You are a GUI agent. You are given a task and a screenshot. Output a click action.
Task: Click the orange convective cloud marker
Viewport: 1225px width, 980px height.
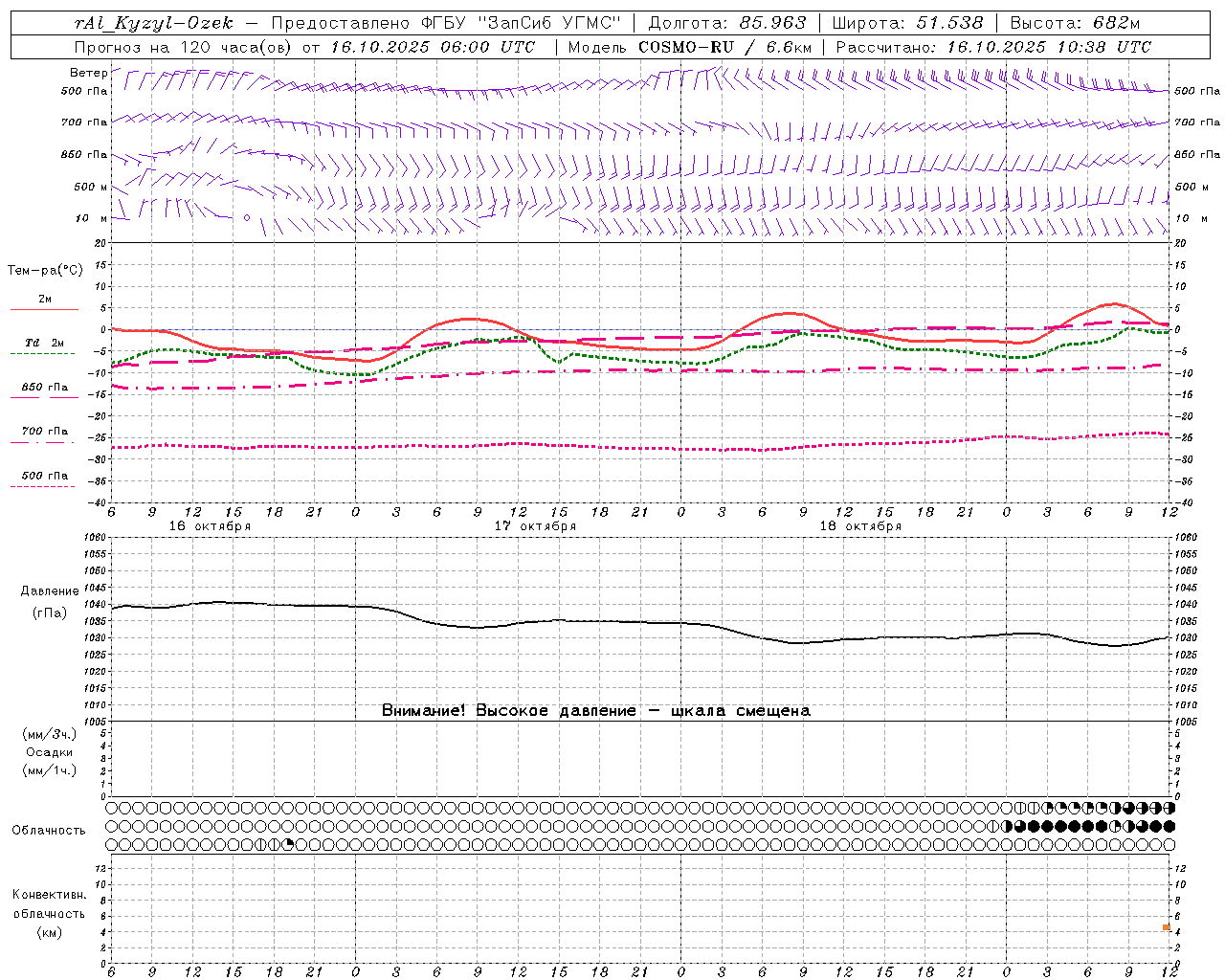[x=1167, y=926]
